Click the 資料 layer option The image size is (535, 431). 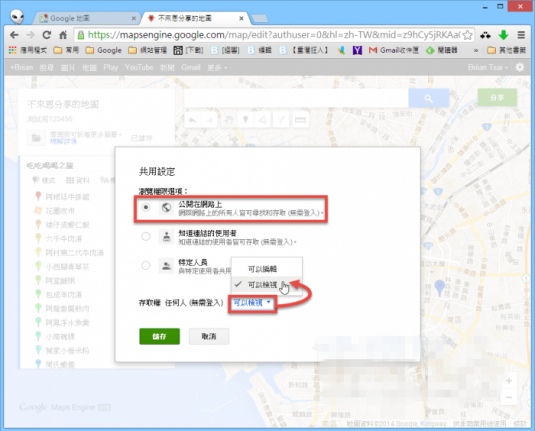[x=77, y=180]
